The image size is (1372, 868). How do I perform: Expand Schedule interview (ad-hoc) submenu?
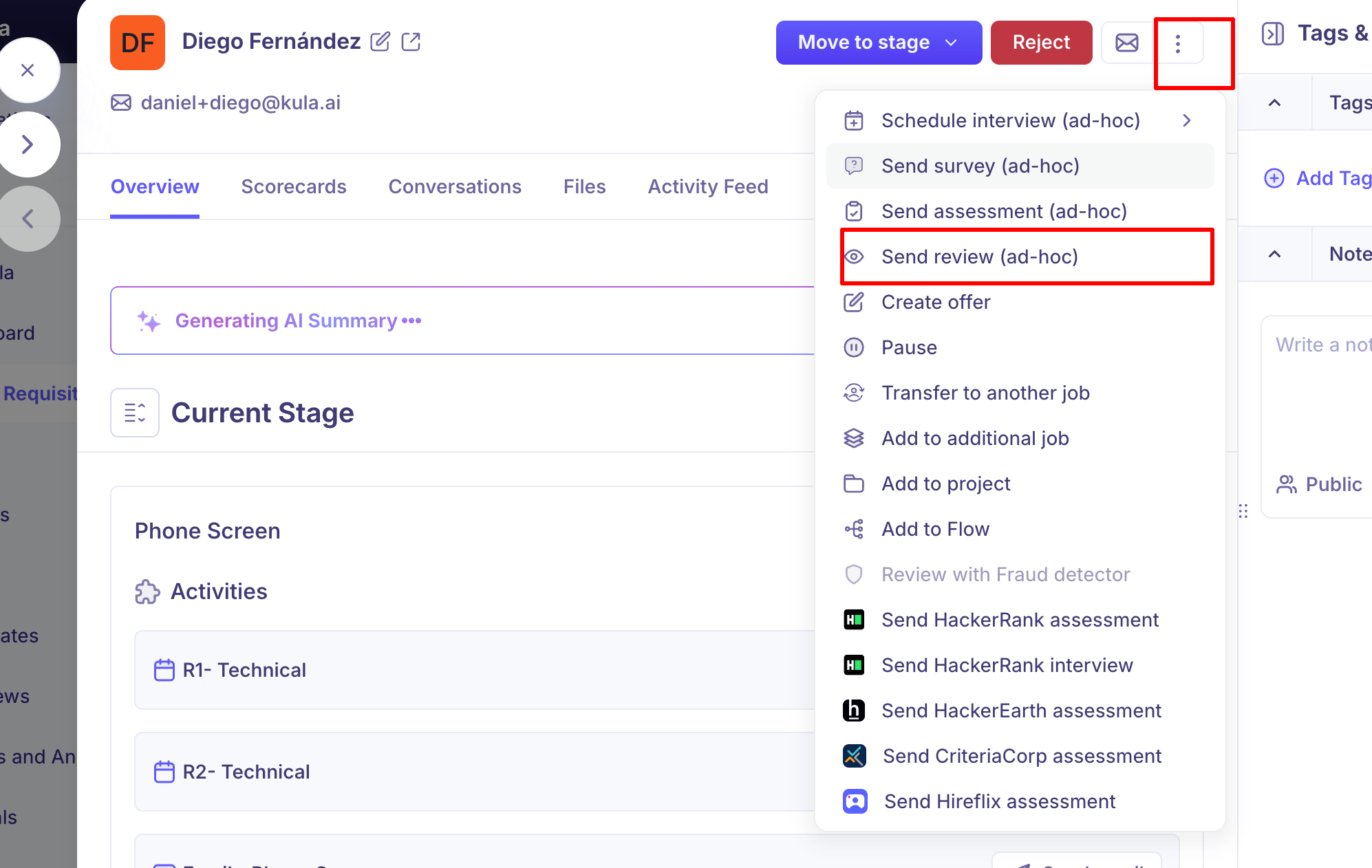[1187, 120]
